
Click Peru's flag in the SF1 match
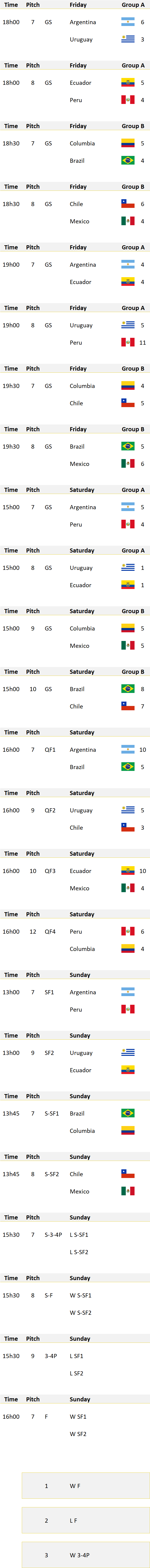click(127, 1009)
